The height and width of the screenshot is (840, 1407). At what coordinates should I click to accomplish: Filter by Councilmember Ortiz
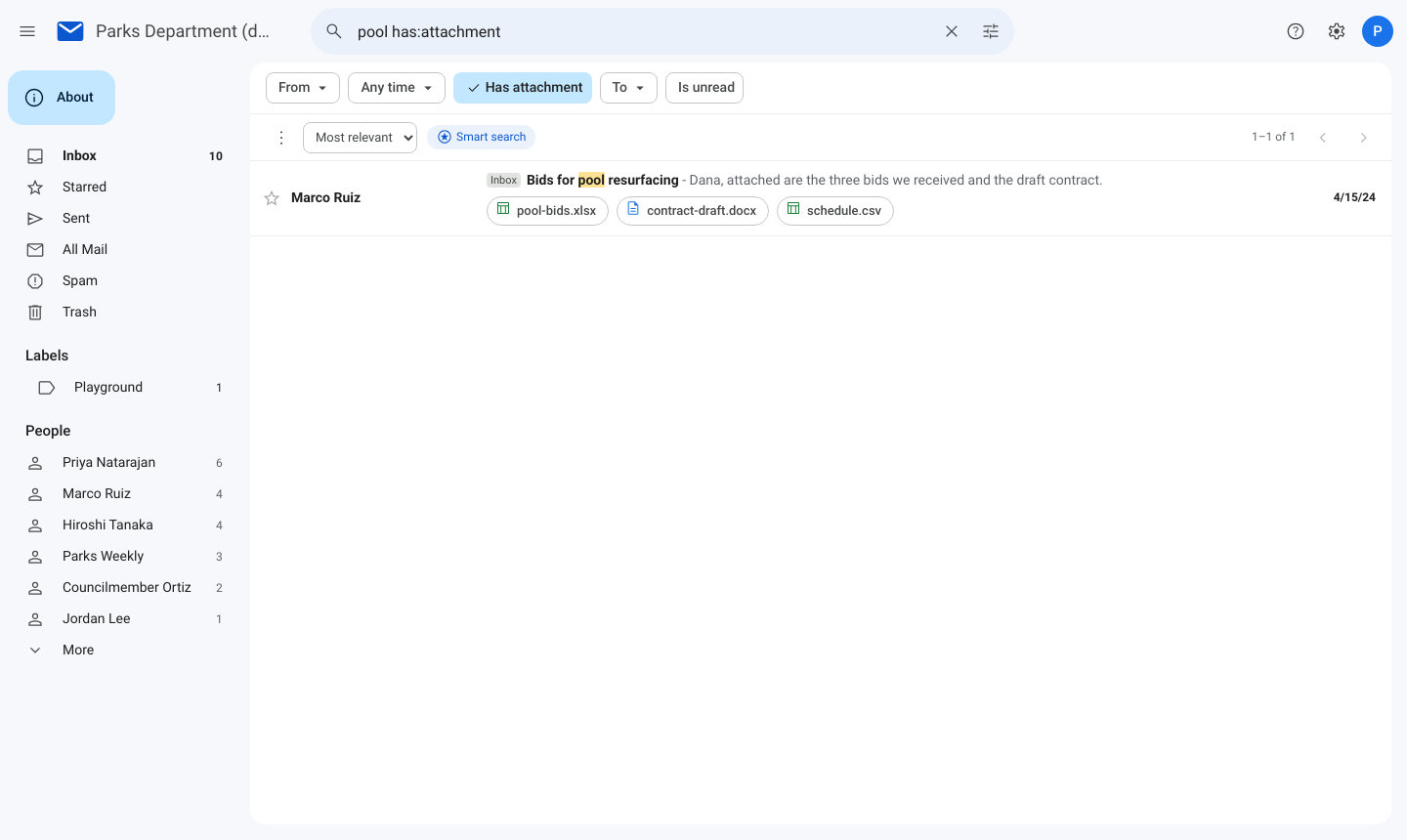coord(125,588)
